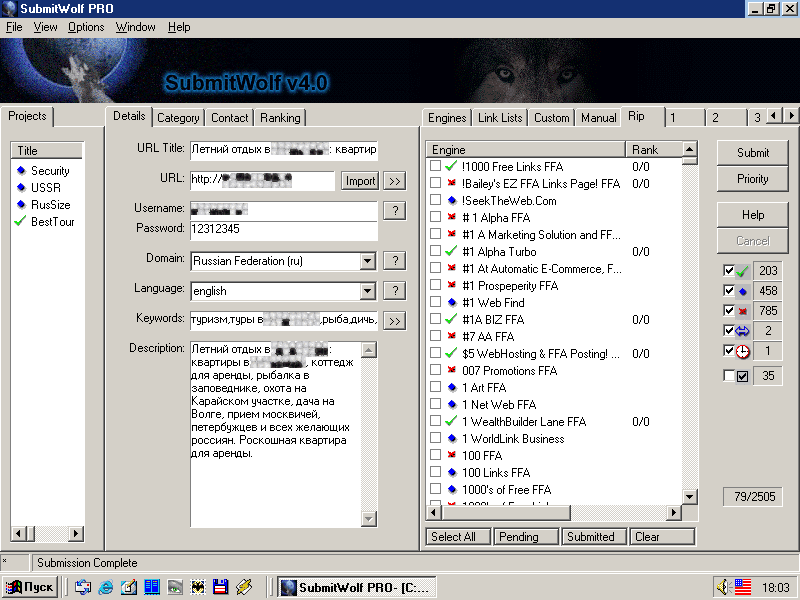Click the Clear button below engine list
Viewport: 800px width, 600px height.
coord(662,537)
